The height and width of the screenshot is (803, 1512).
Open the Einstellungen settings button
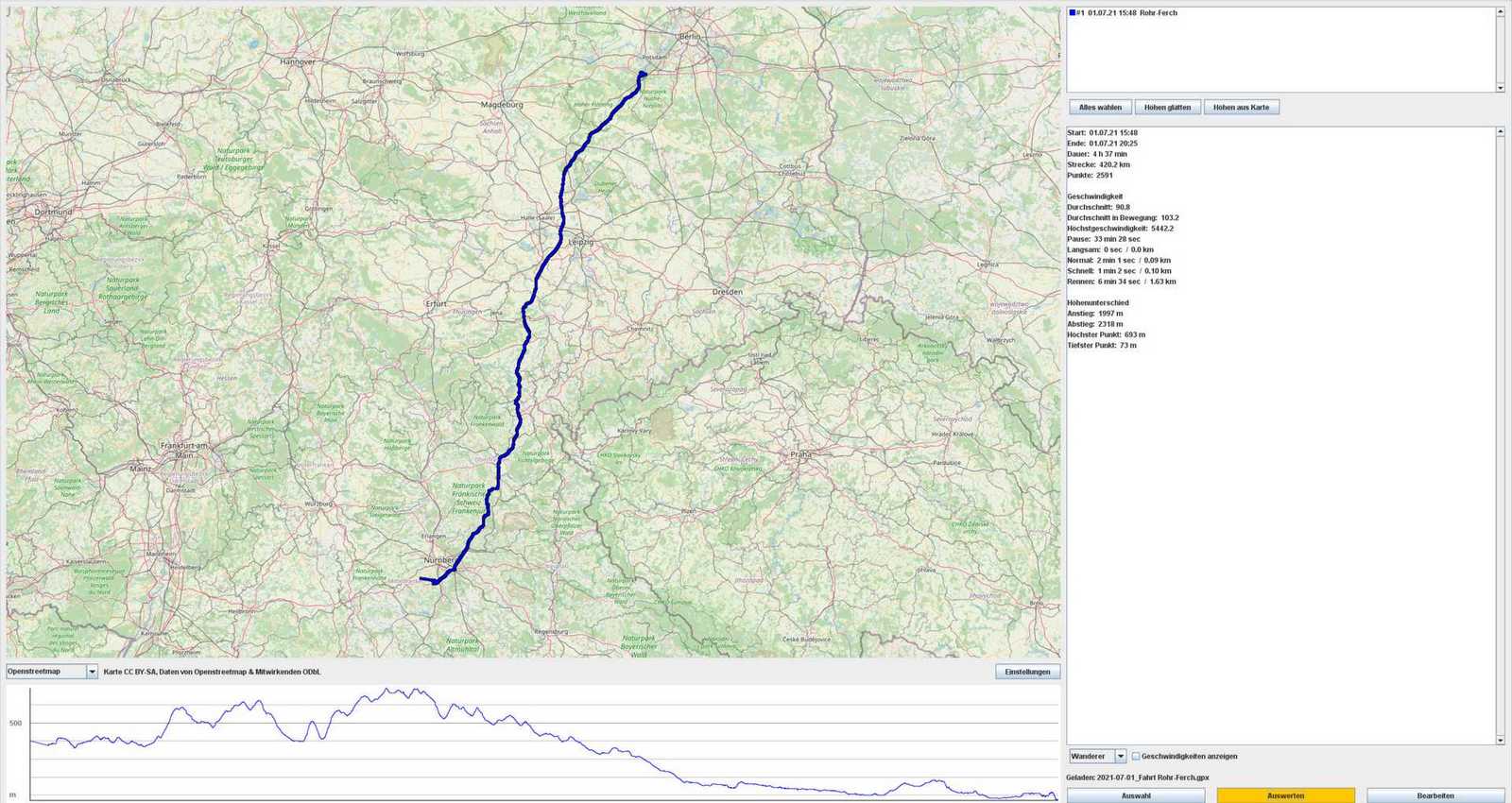tap(1027, 672)
